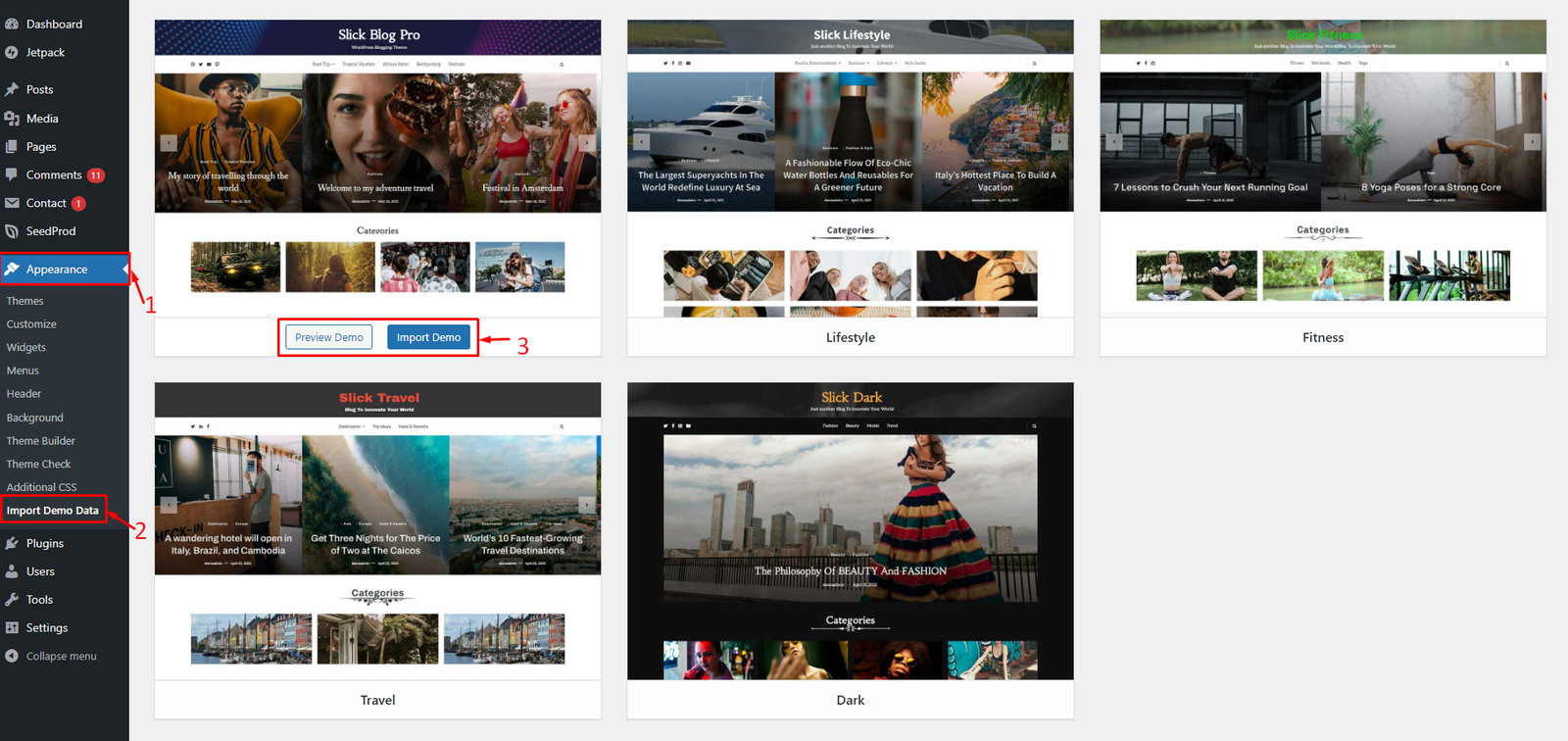Open the Menus submenu link

coord(23,370)
